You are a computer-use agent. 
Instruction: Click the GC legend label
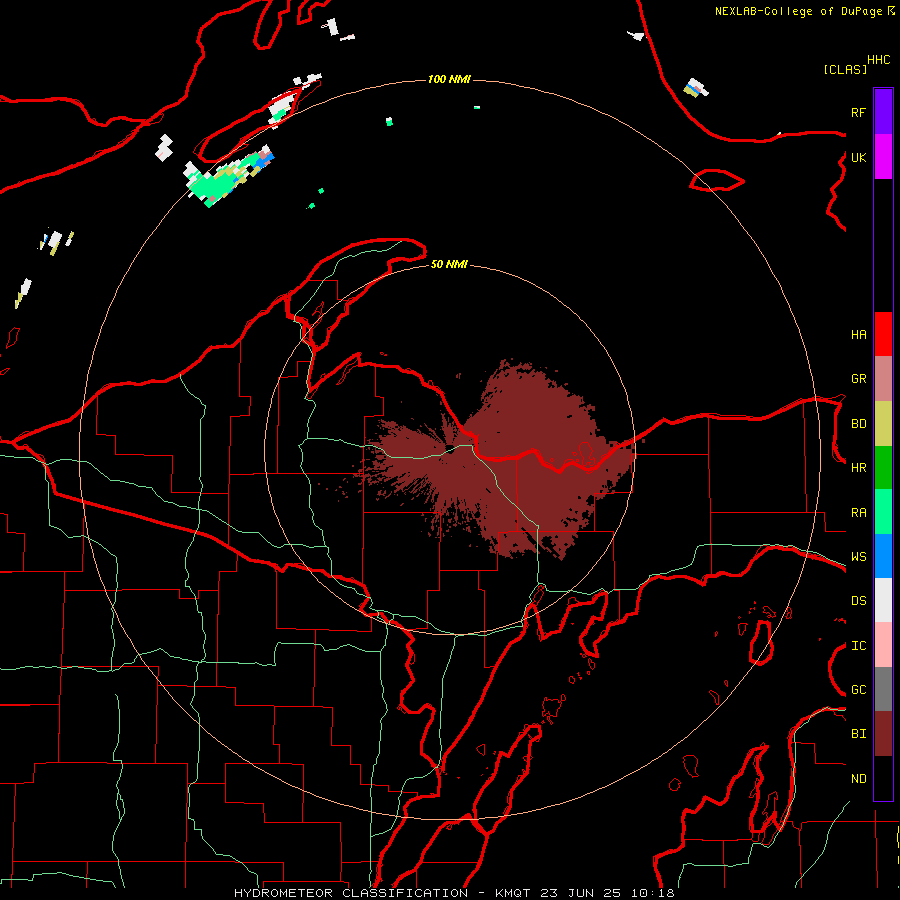858,689
